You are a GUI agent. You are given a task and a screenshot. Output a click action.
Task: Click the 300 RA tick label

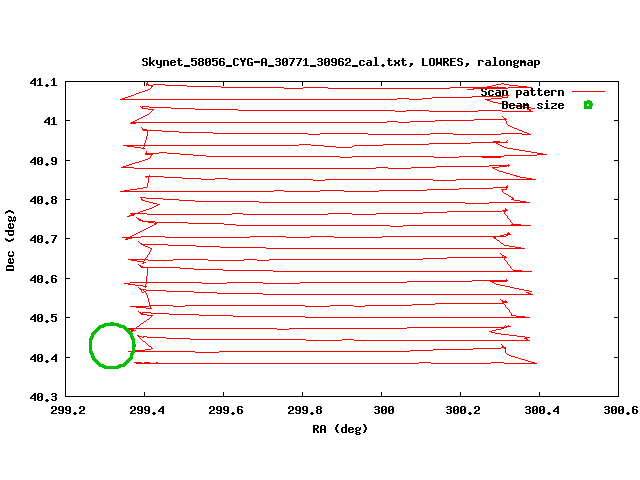pyautogui.click(x=384, y=410)
